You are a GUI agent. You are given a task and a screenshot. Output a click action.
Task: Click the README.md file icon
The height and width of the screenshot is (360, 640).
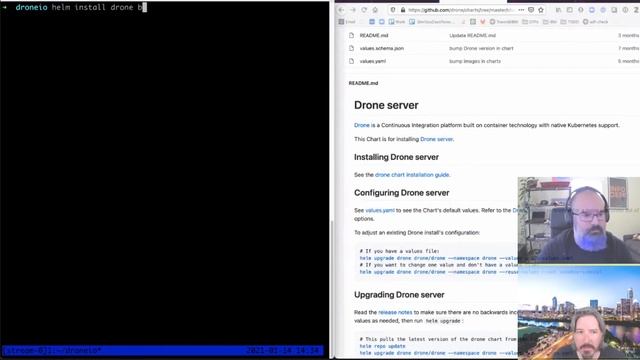(351, 36)
